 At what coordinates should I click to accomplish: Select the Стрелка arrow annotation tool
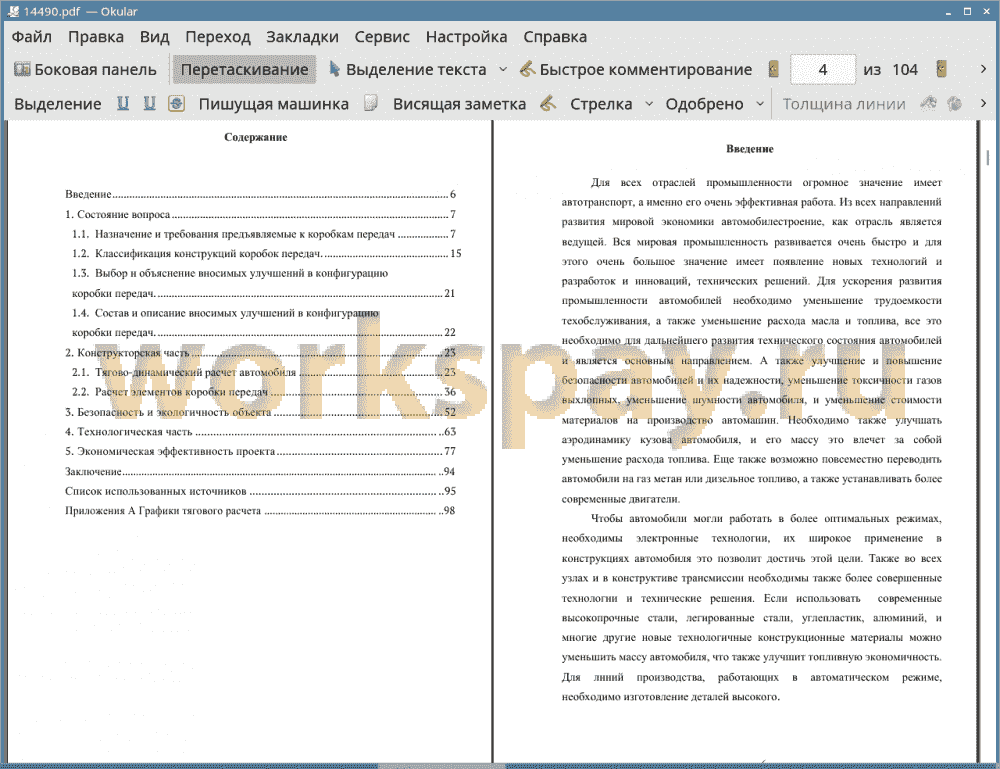click(601, 104)
